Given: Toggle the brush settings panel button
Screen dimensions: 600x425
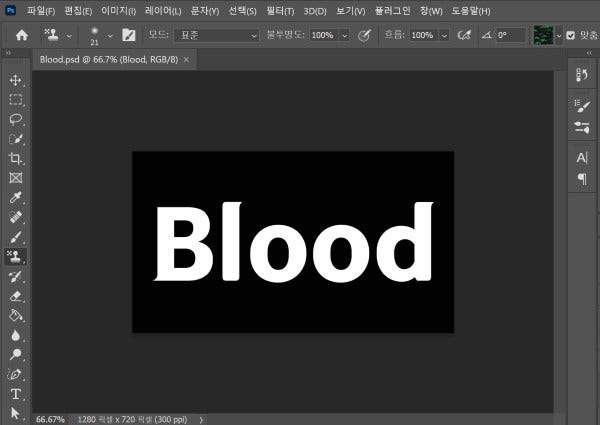Looking at the screenshot, I should click(129, 35).
